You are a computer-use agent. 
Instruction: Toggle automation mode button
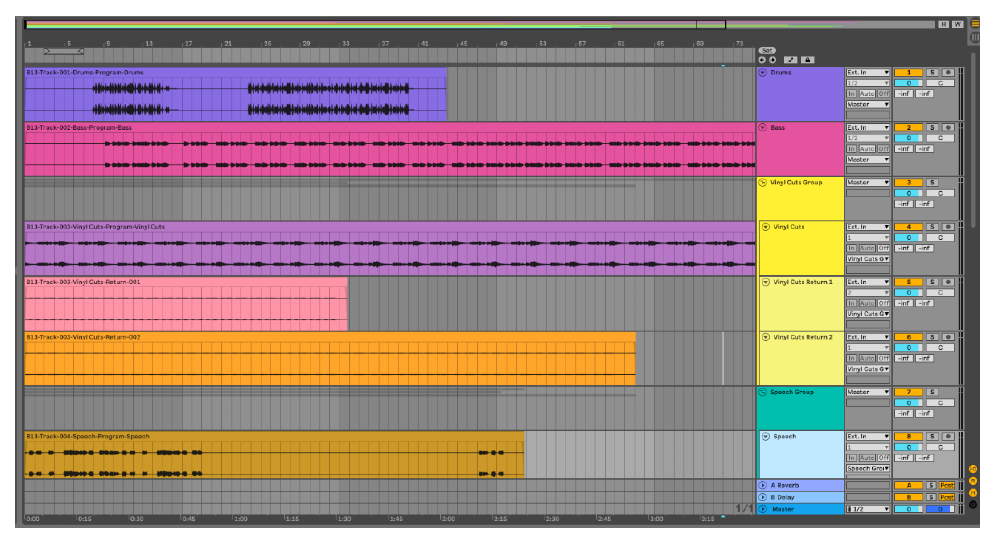(x=791, y=60)
